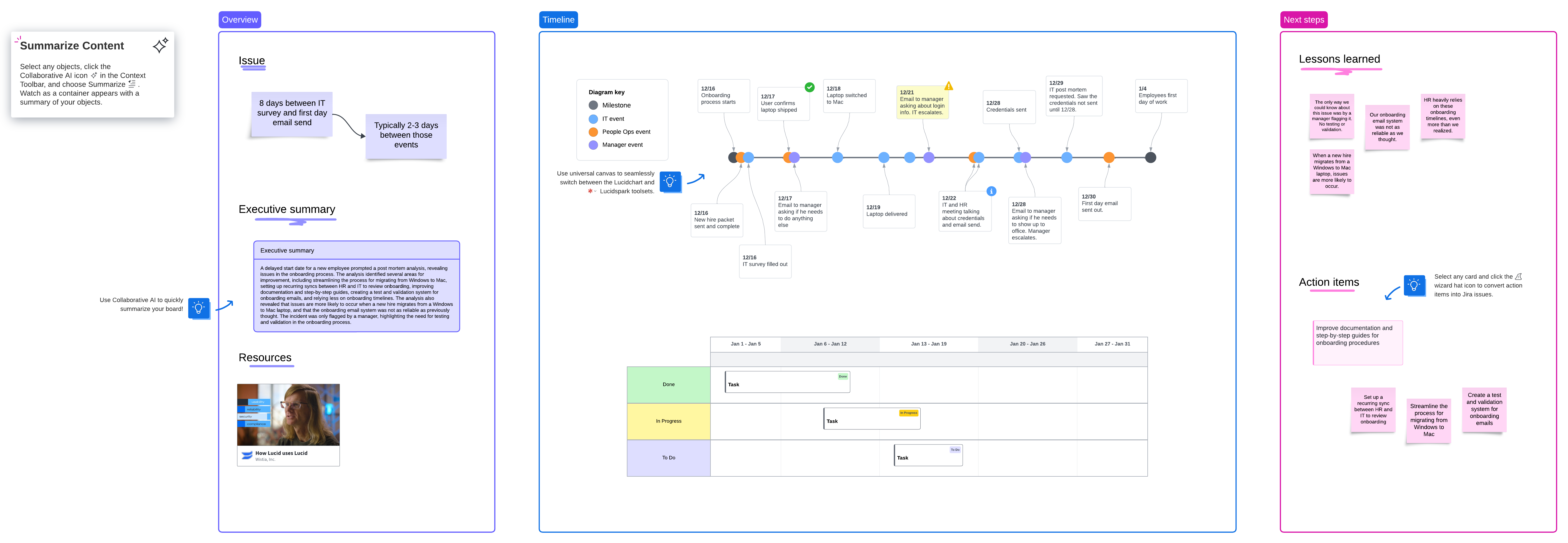Click lightbulb tip icon near universal canvas note
Viewport: 1568px width, 543px height.
coord(670,181)
